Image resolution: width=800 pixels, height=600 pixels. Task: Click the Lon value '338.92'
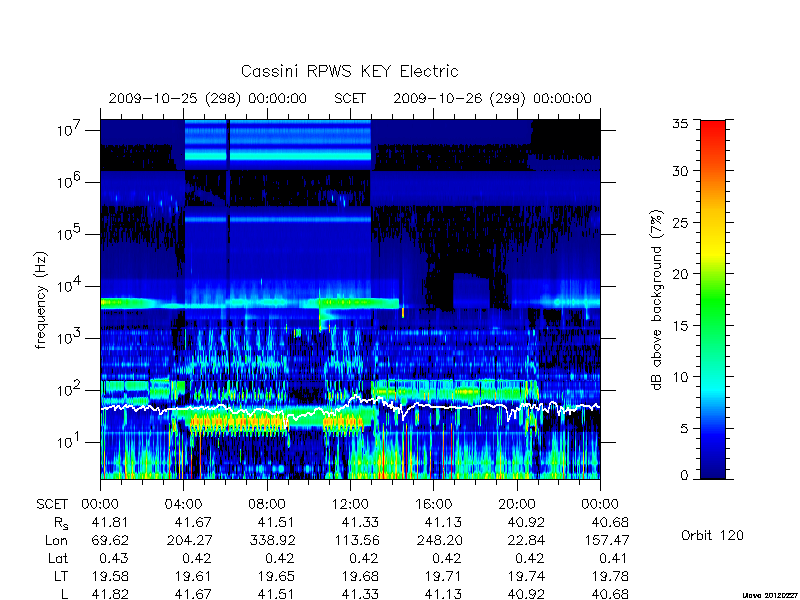(273, 540)
